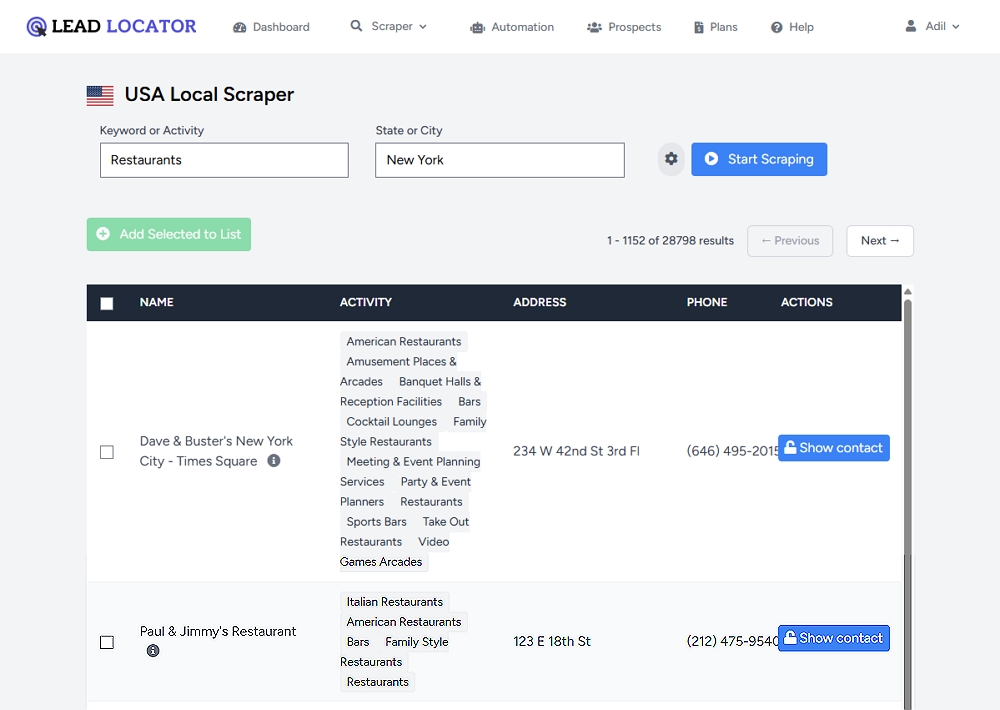This screenshot has height=710, width=1000.
Task: Click the user profile icon beside Adil
Action: click(x=911, y=26)
